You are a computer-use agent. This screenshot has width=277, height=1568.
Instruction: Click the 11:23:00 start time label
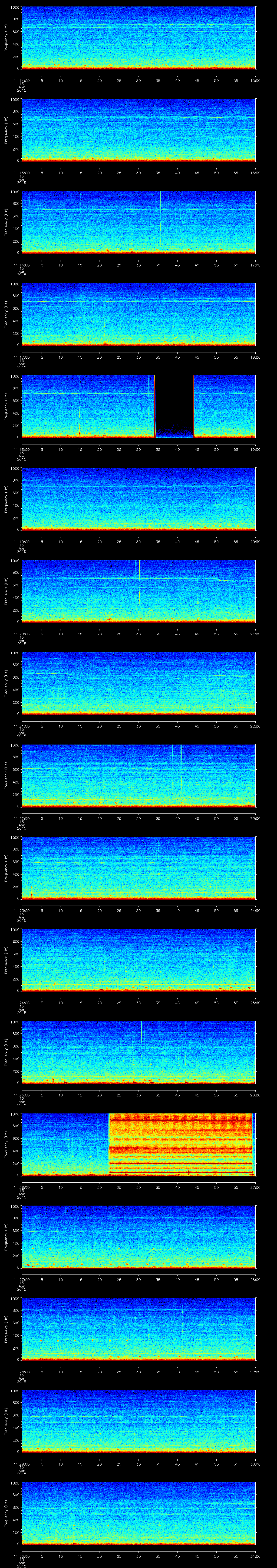pyautogui.click(x=21, y=910)
